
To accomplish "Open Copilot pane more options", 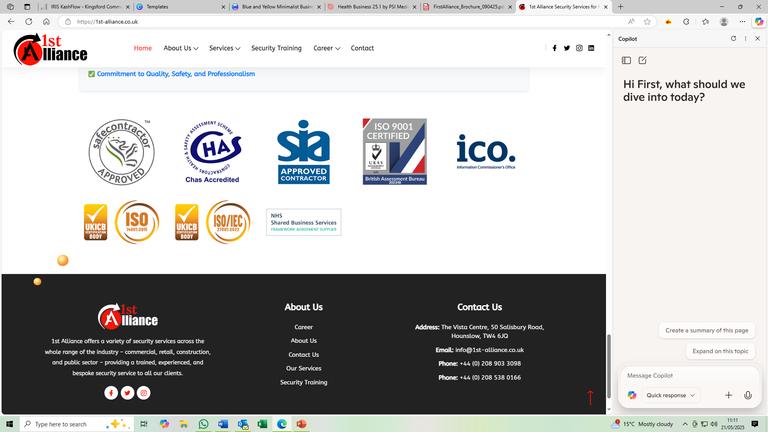I will [745, 39].
